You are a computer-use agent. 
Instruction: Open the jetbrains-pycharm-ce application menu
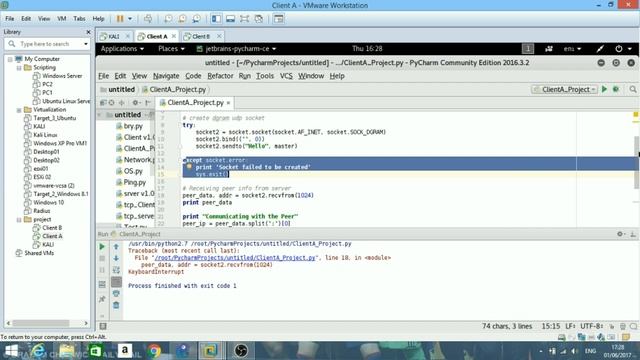point(236,49)
